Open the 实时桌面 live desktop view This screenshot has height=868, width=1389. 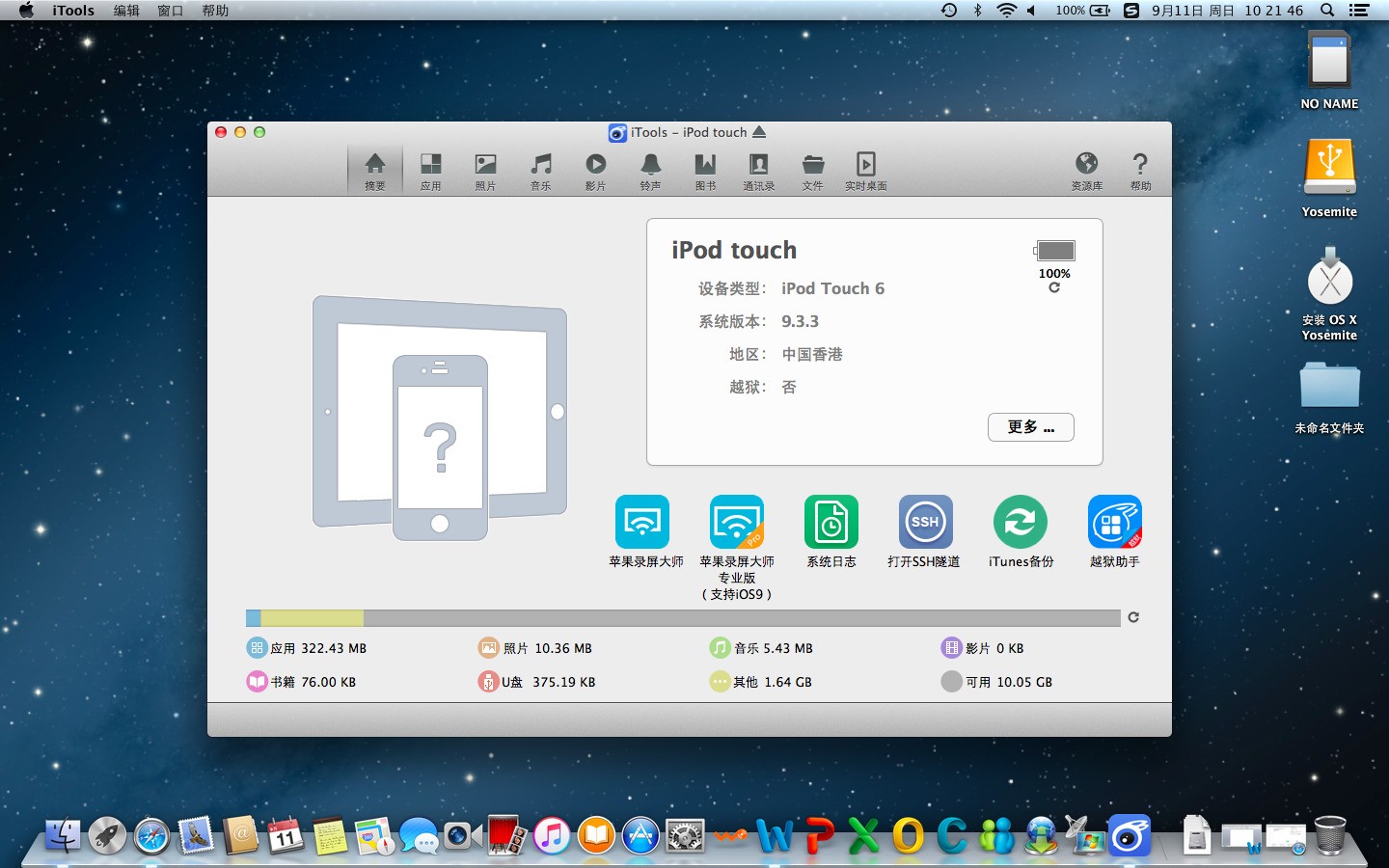tap(865, 172)
